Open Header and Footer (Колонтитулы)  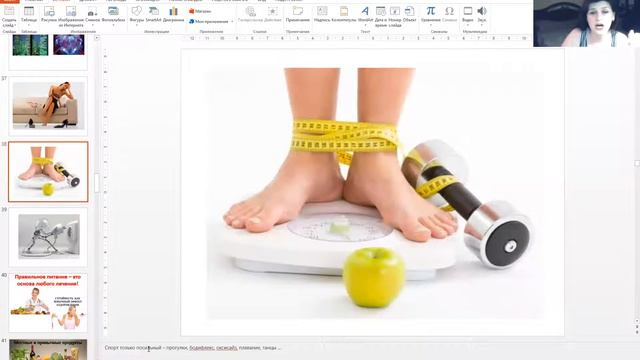344,14
